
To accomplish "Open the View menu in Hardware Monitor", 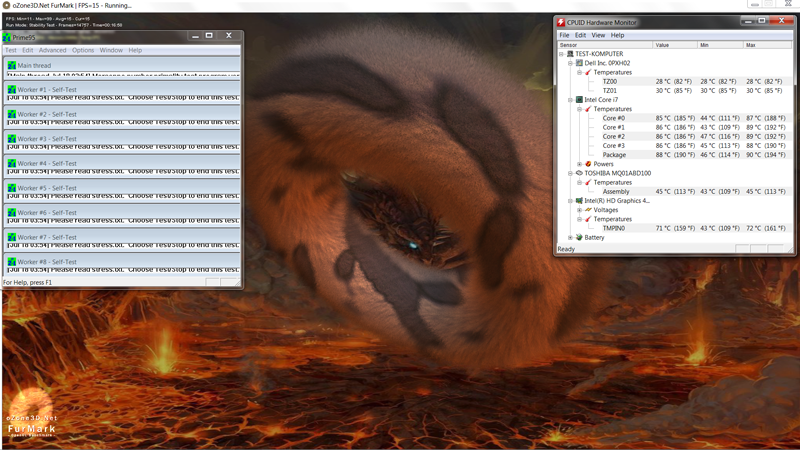I will 598,35.
